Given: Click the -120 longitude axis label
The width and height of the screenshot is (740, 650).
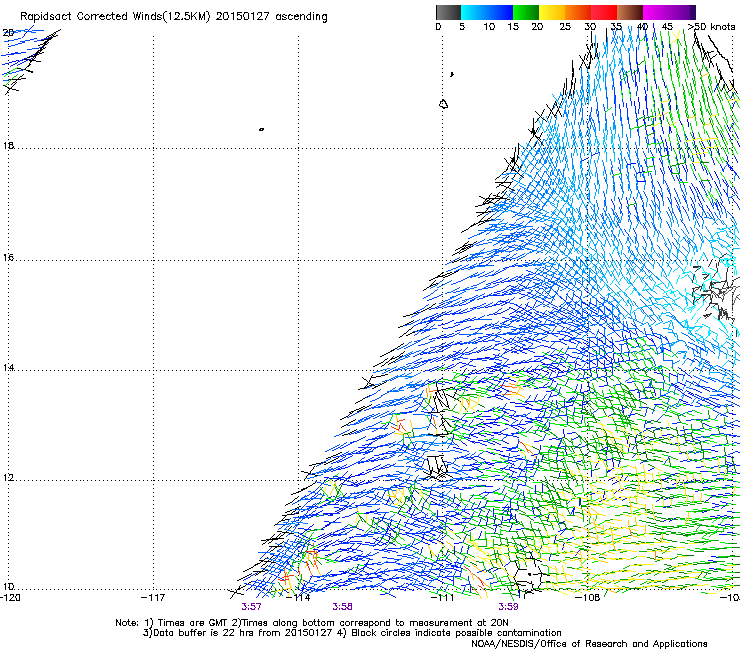Looking at the screenshot, I should pos(10,598).
